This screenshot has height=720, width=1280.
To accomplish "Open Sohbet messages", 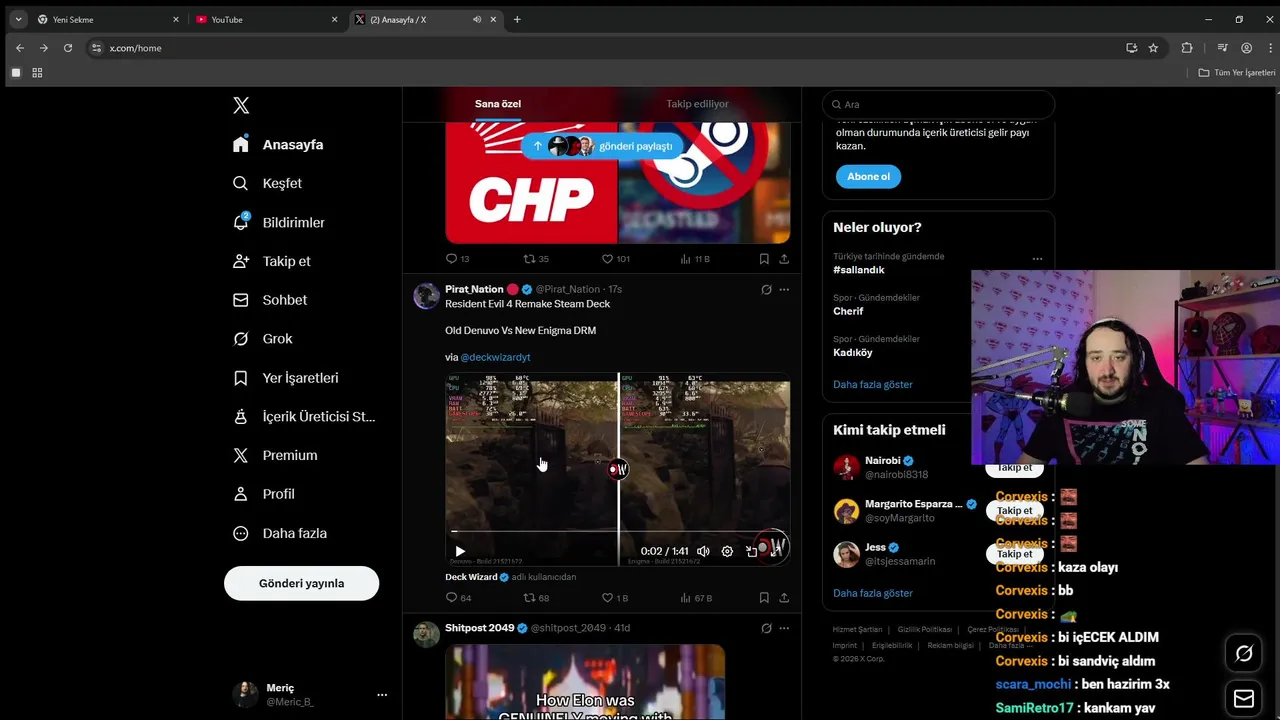I will point(270,300).
